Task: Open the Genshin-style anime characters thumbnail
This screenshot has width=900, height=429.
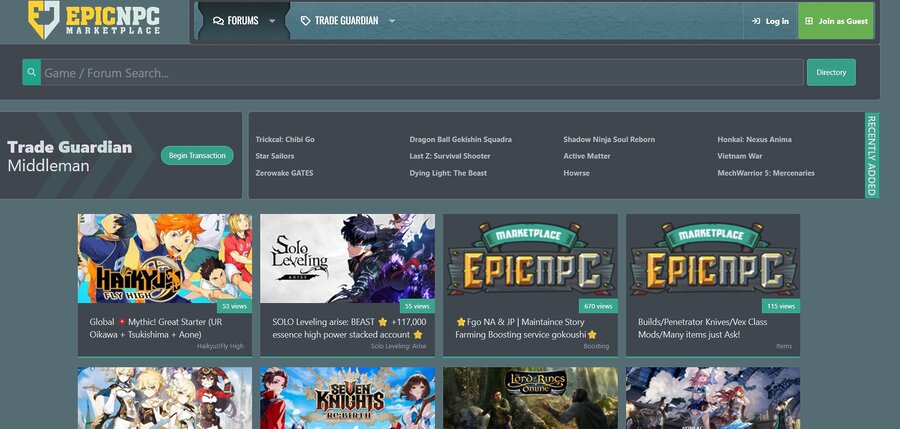Action: (165, 398)
